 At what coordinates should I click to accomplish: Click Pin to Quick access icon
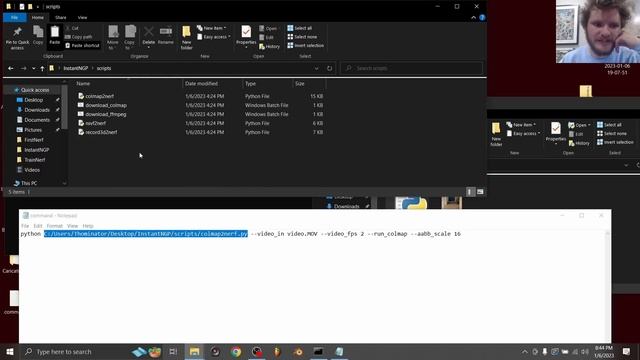pyautogui.click(x=17, y=38)
